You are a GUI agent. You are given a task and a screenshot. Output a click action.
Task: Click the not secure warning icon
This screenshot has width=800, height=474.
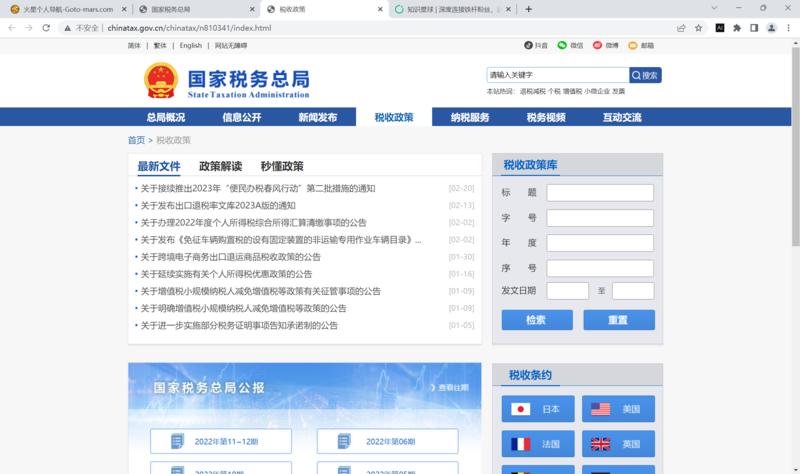(67, 28)
